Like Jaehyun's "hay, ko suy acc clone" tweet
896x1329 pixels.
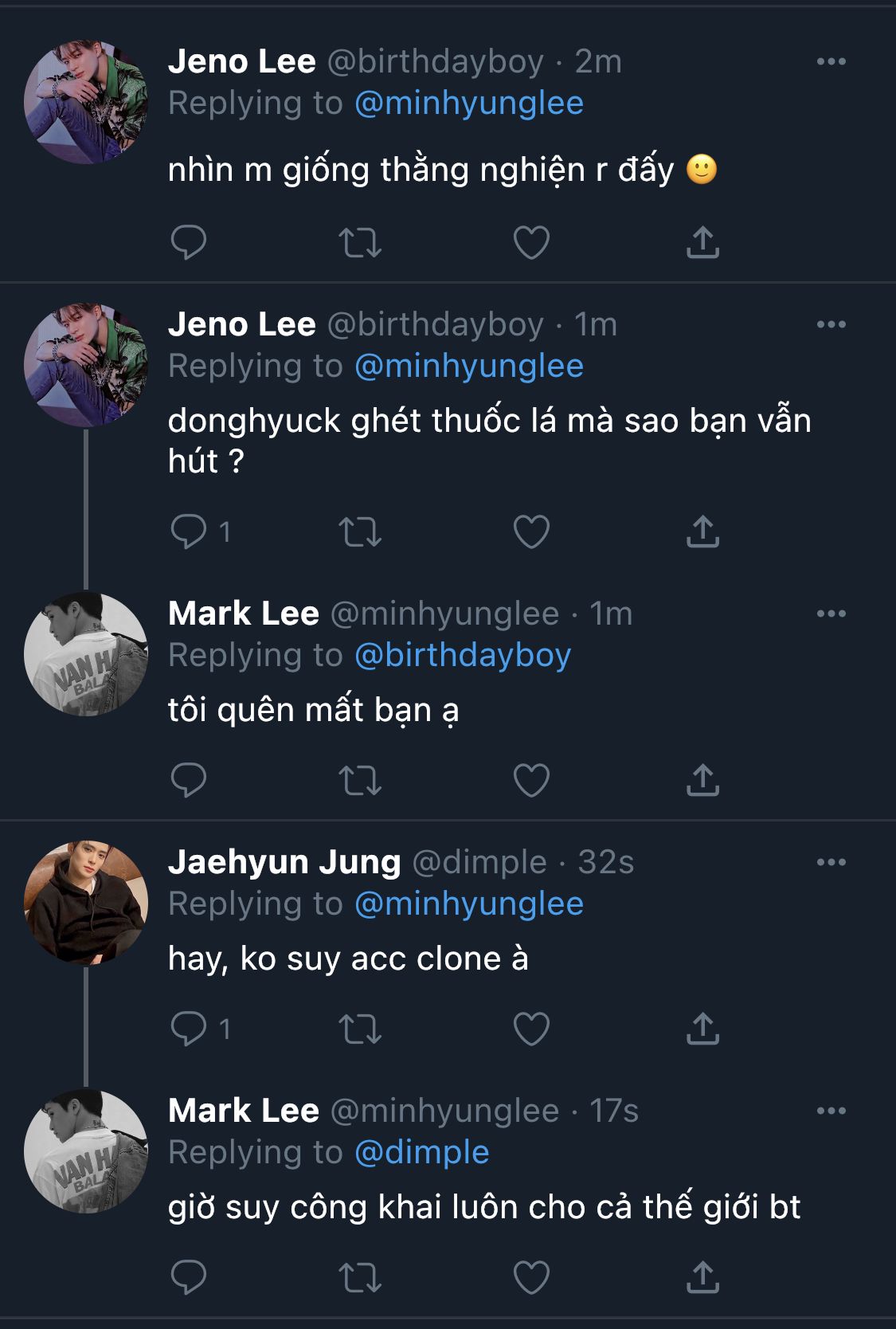pyautogui.click(x=531, y=1029)
